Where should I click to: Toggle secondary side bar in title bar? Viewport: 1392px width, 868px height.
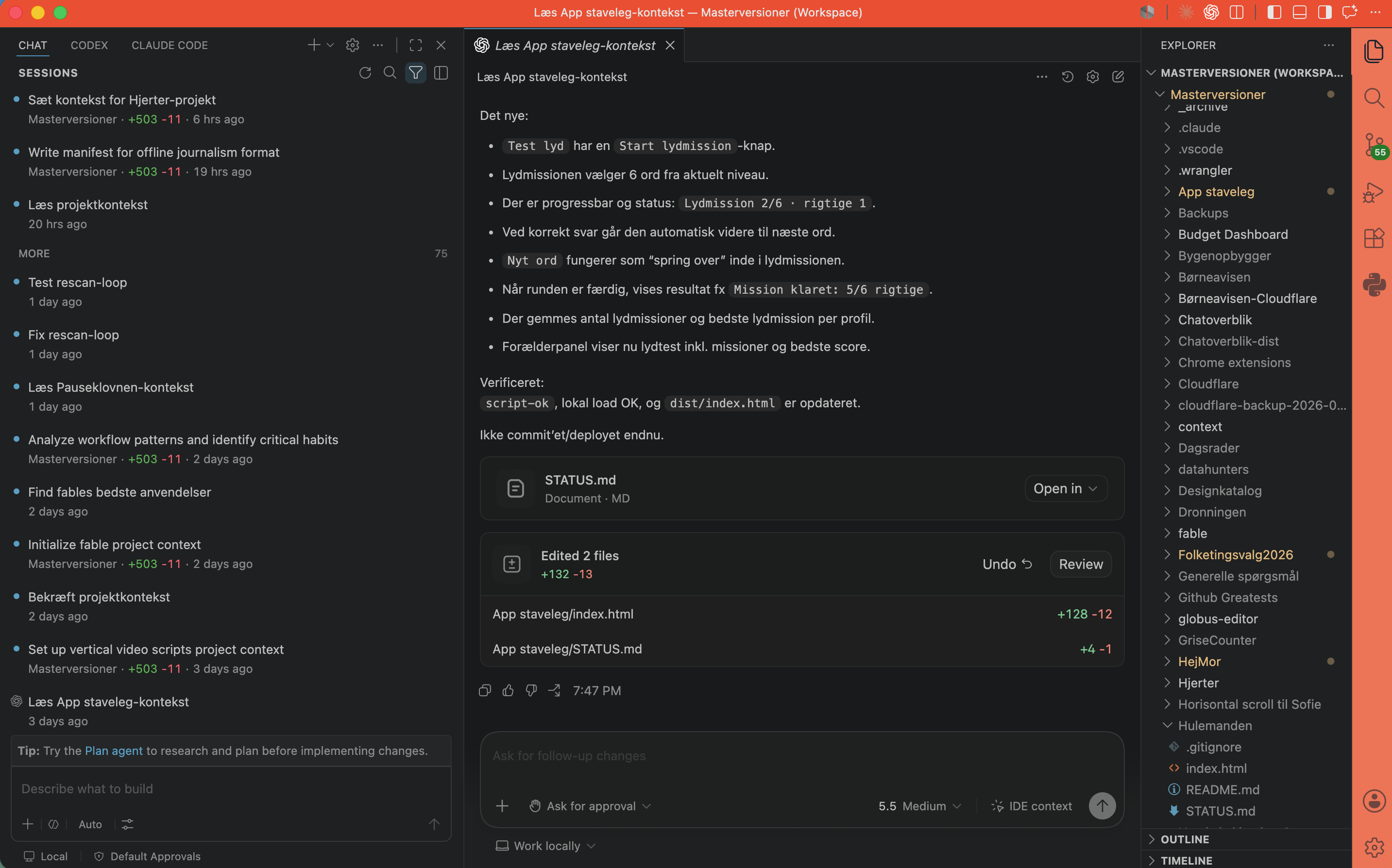1325,12
